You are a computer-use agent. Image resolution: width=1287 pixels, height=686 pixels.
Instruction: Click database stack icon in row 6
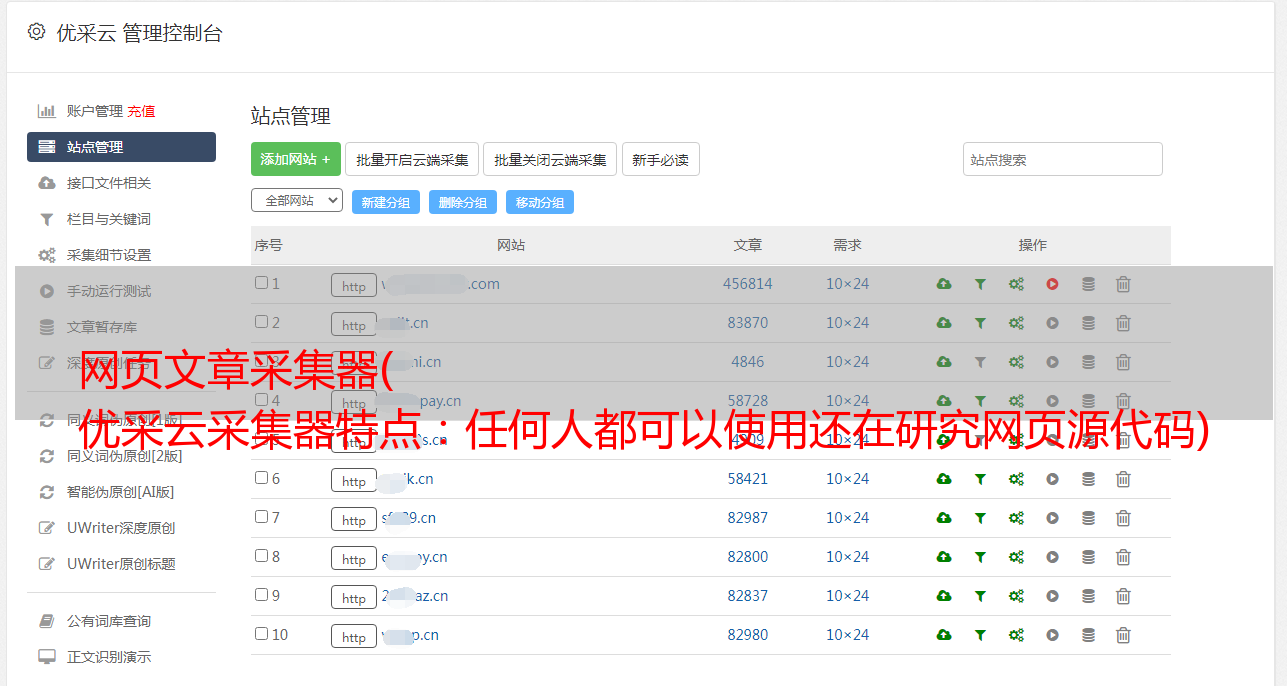tap(1088, 479)
